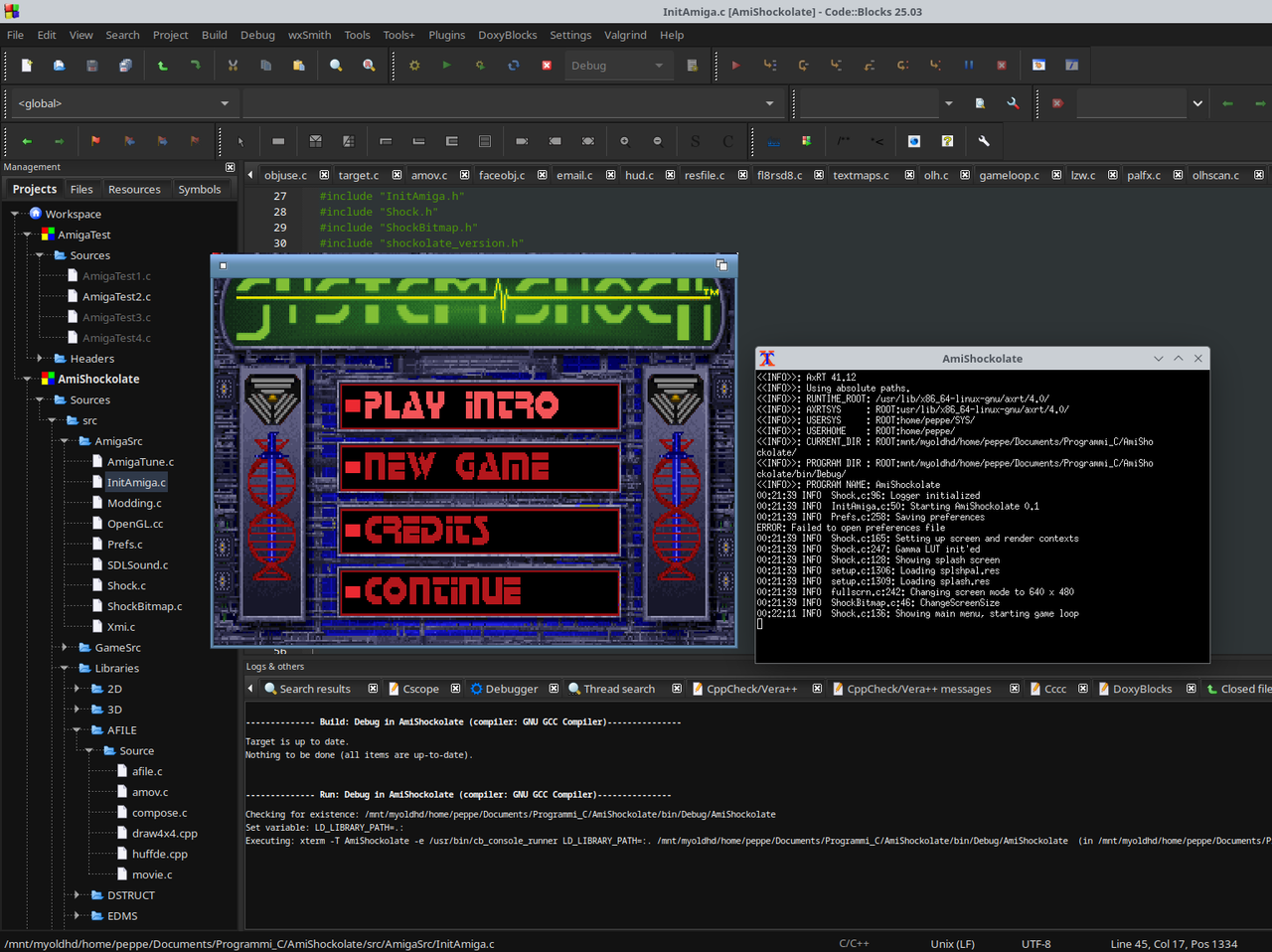Expand the 2D library folder

click(x=78, y=689)
